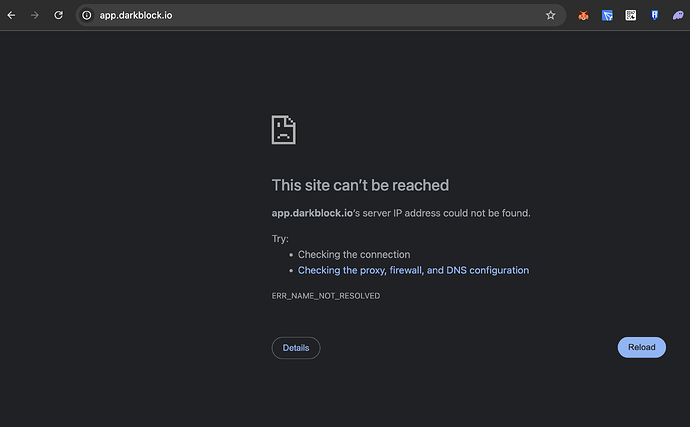This screenshot has width=690, height=427.
Task: Open the MetaMask fox extension
Action: point(584,16)
